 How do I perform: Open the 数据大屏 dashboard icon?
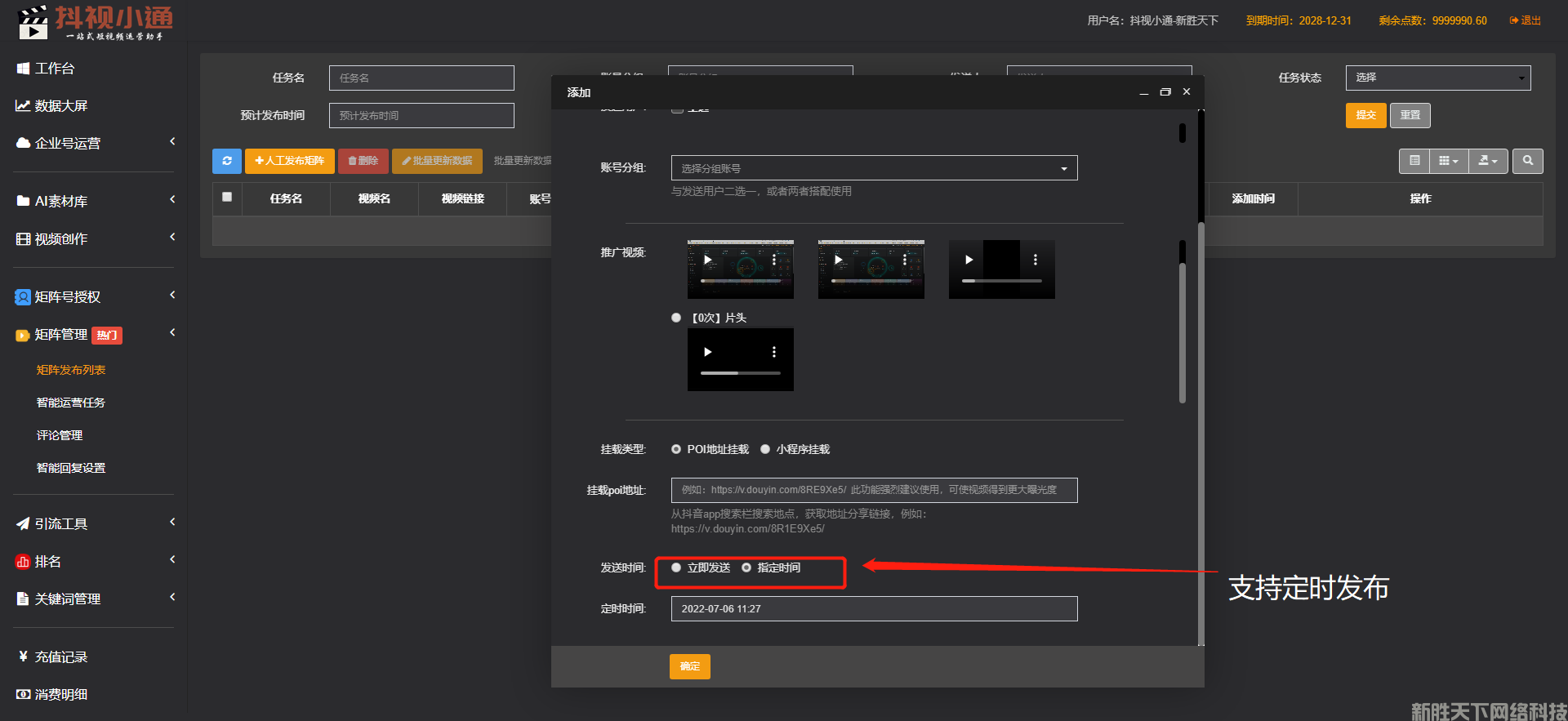(23, 106)
